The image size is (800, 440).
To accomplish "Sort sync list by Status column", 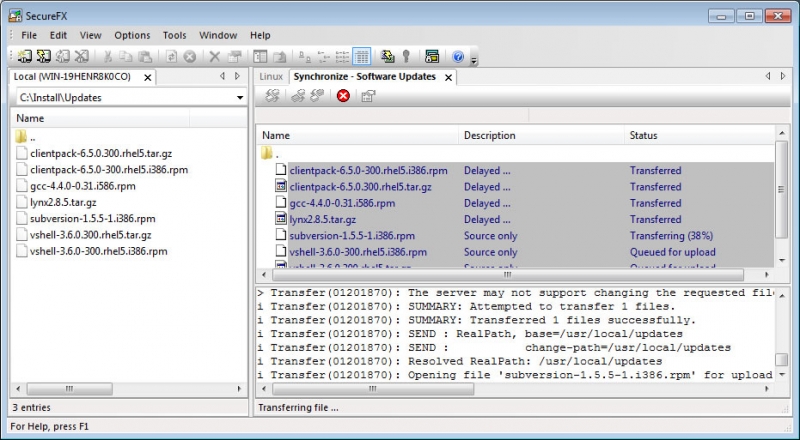I will (699, 135).
